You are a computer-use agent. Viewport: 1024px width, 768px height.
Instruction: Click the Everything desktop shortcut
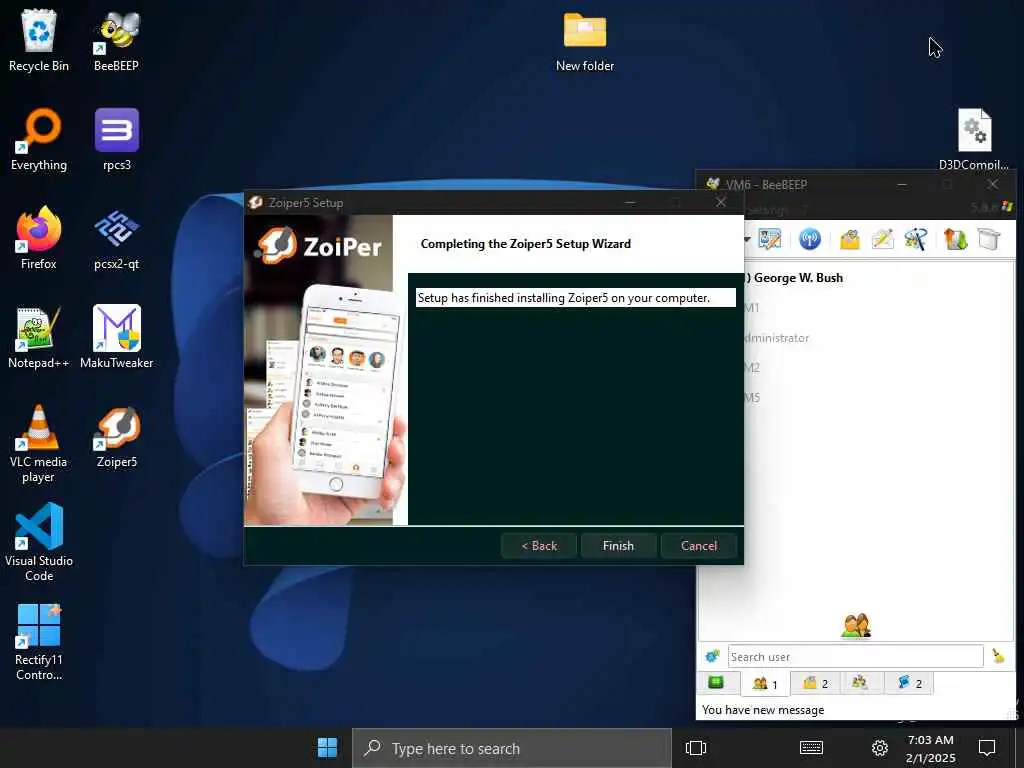39,140
